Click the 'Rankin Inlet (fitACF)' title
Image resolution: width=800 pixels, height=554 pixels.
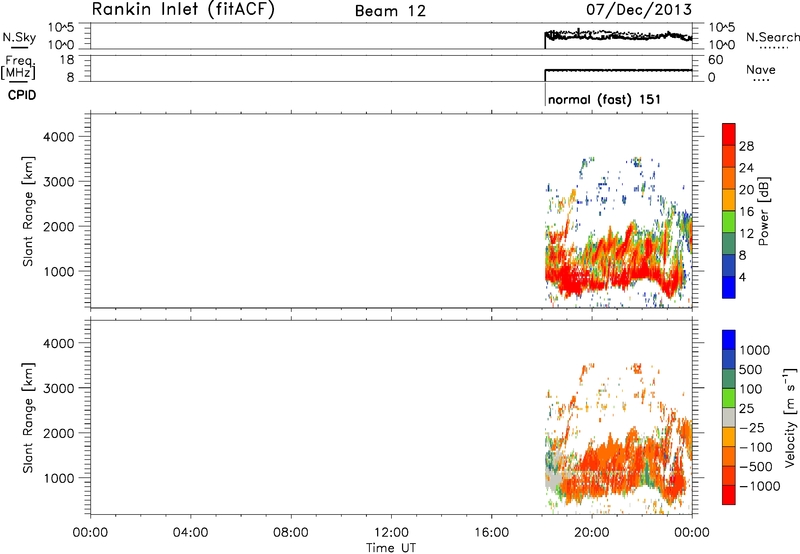[x=183, y=9]
